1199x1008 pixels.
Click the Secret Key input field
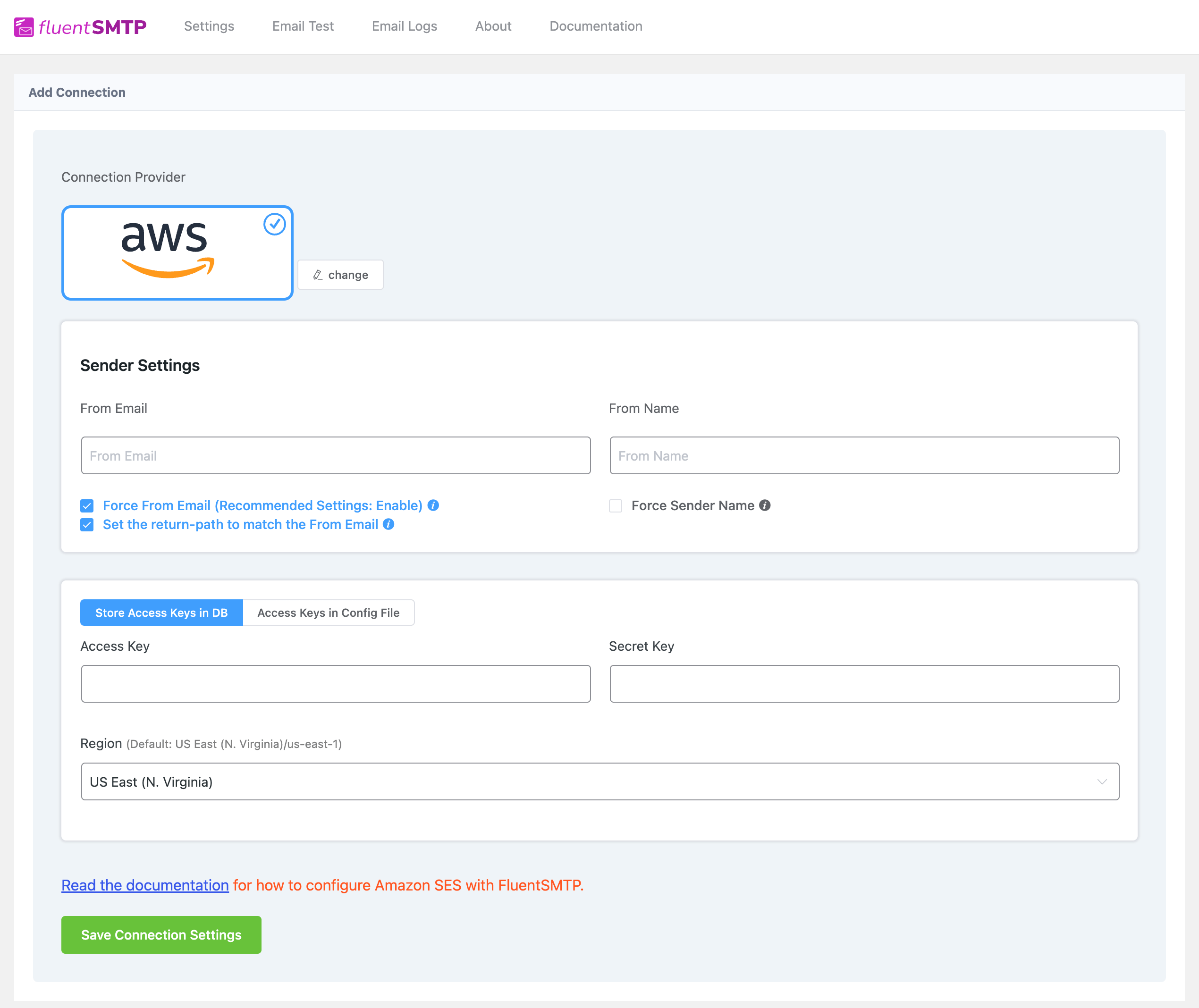[863, 684]
